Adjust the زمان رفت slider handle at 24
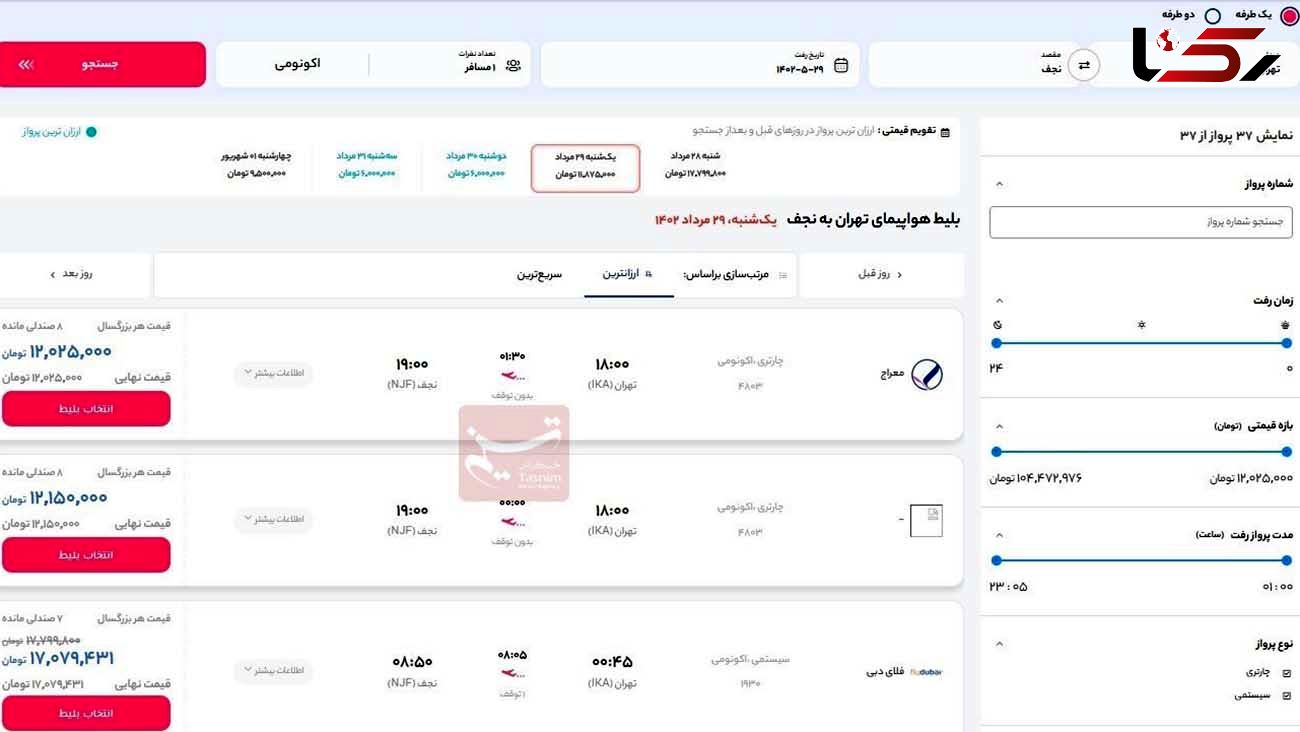Image resolution: width=1300 pixels, height=732 pixels. click(x=996, y=343)
